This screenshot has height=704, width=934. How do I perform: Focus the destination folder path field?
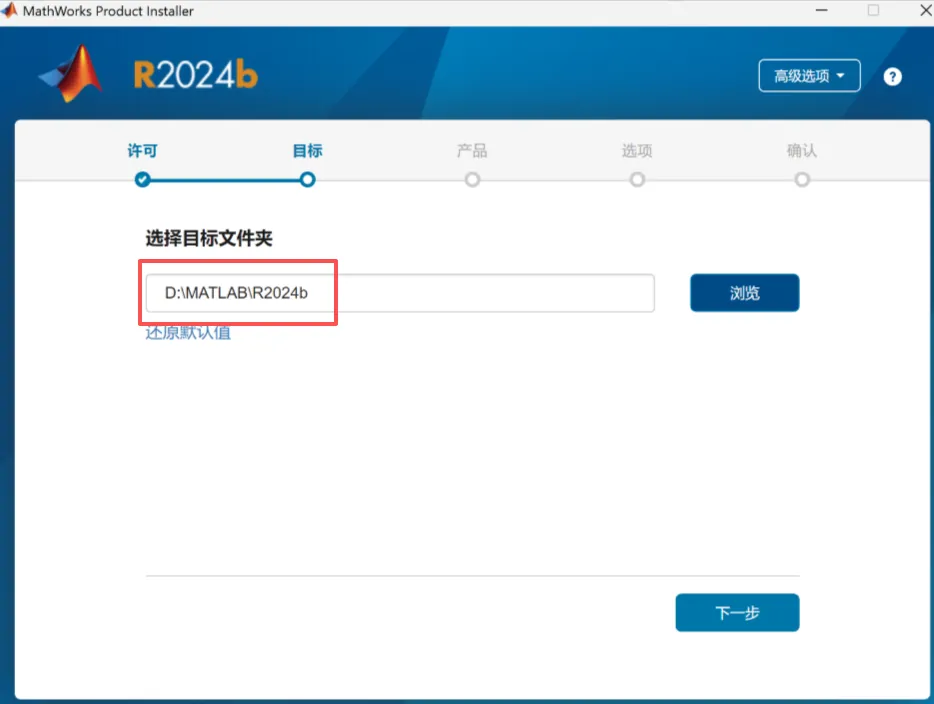point(400,293)
